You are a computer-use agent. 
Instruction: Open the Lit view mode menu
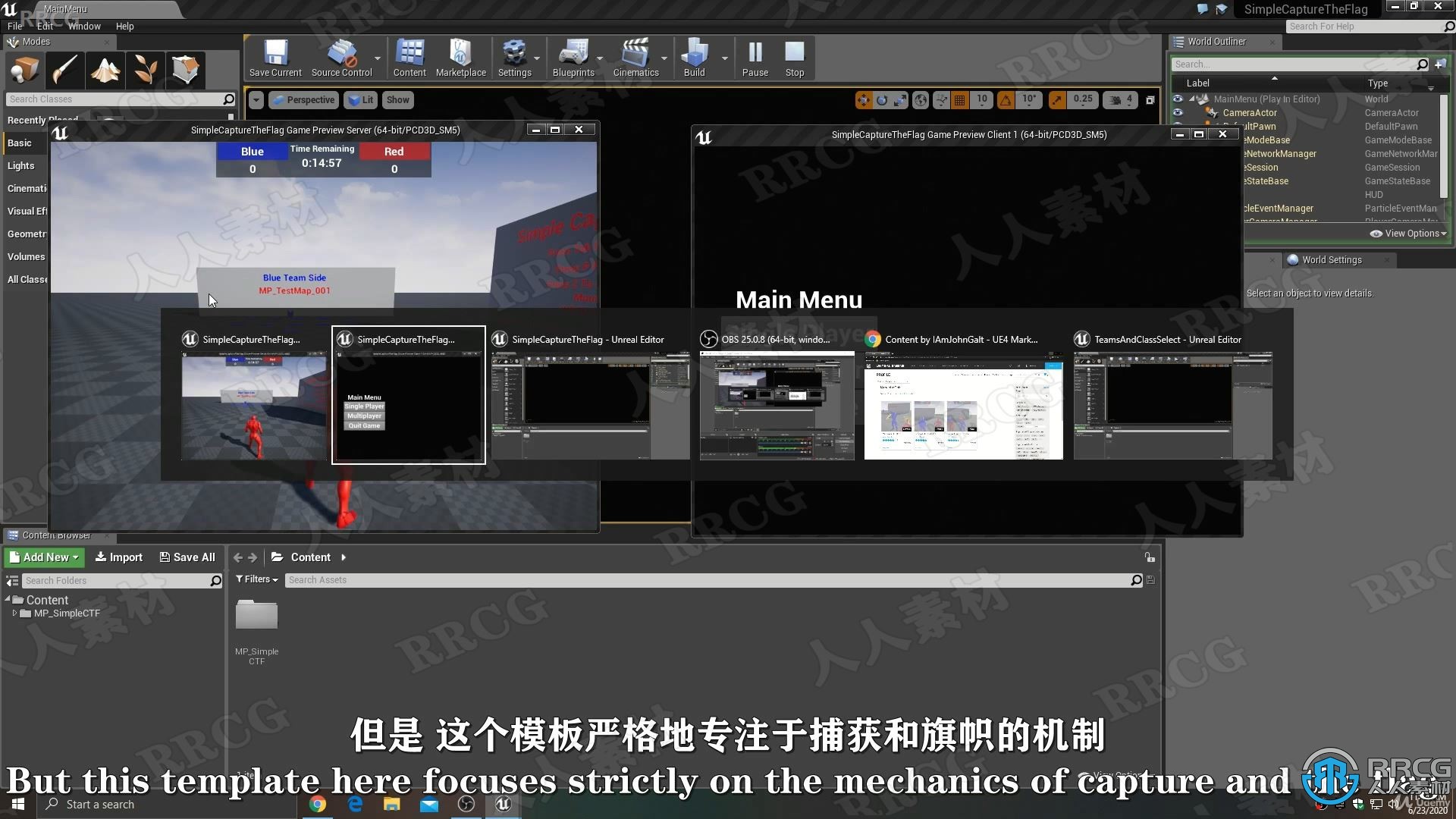click(360, 100)
